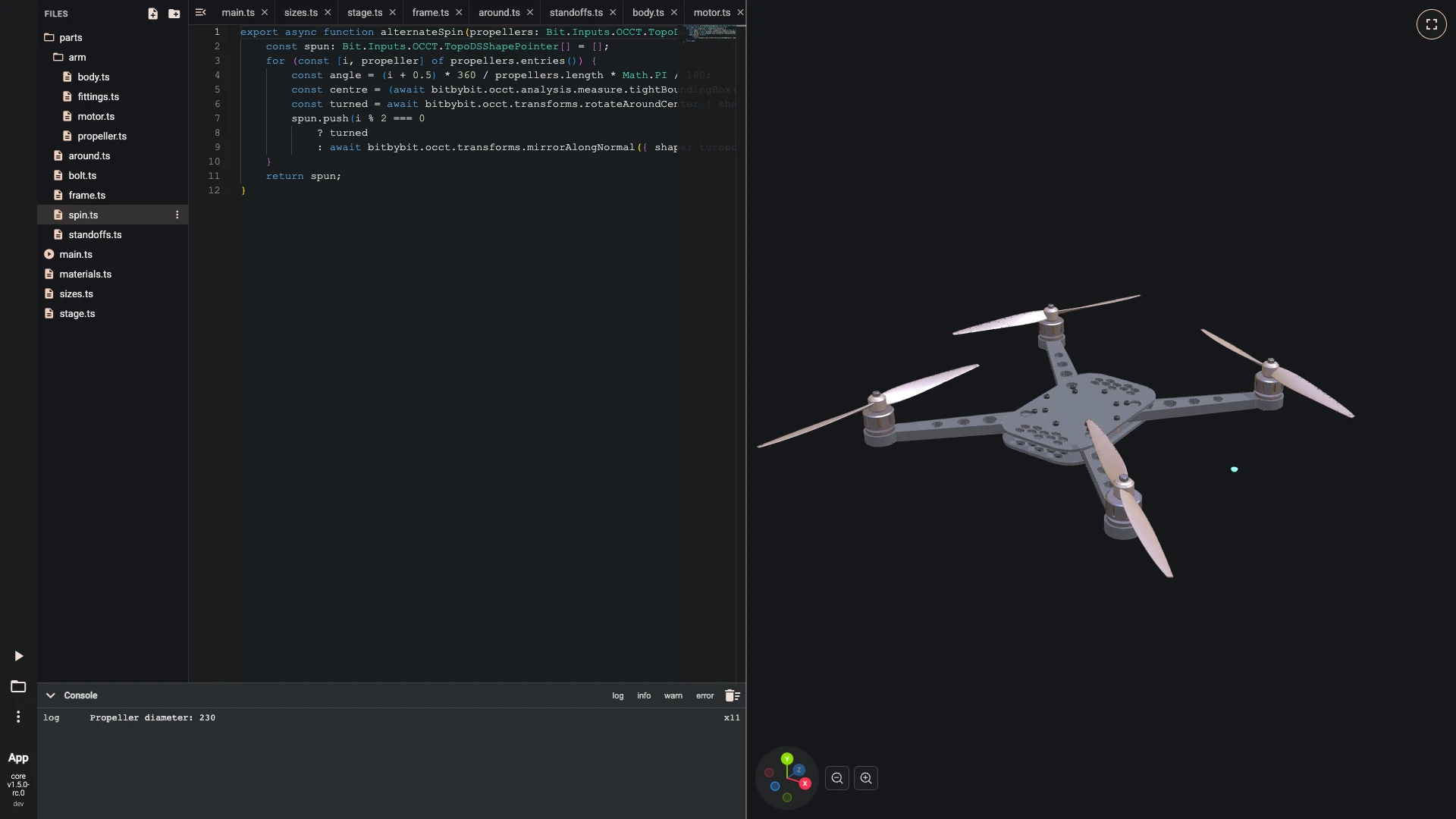This screenshot has height=819, width=1456.
Task: Open the three-dot more options in sidebar
Action: click(18, 717)
